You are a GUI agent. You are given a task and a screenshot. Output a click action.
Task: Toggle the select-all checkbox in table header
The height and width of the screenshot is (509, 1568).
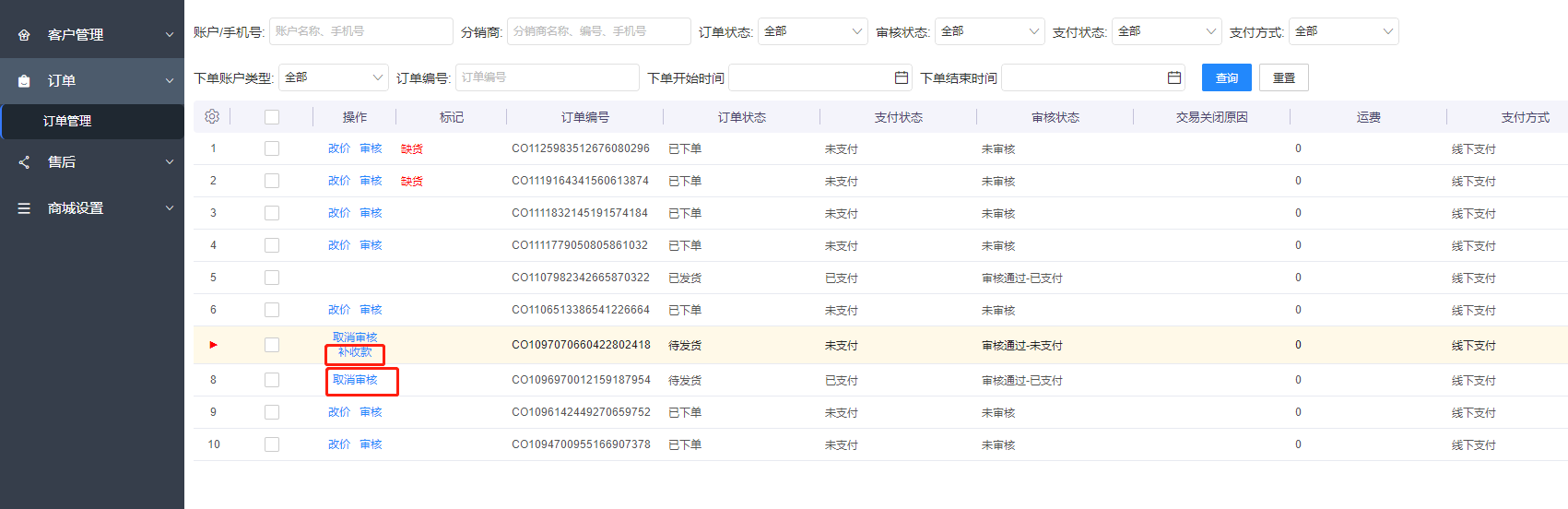point(272,117)
